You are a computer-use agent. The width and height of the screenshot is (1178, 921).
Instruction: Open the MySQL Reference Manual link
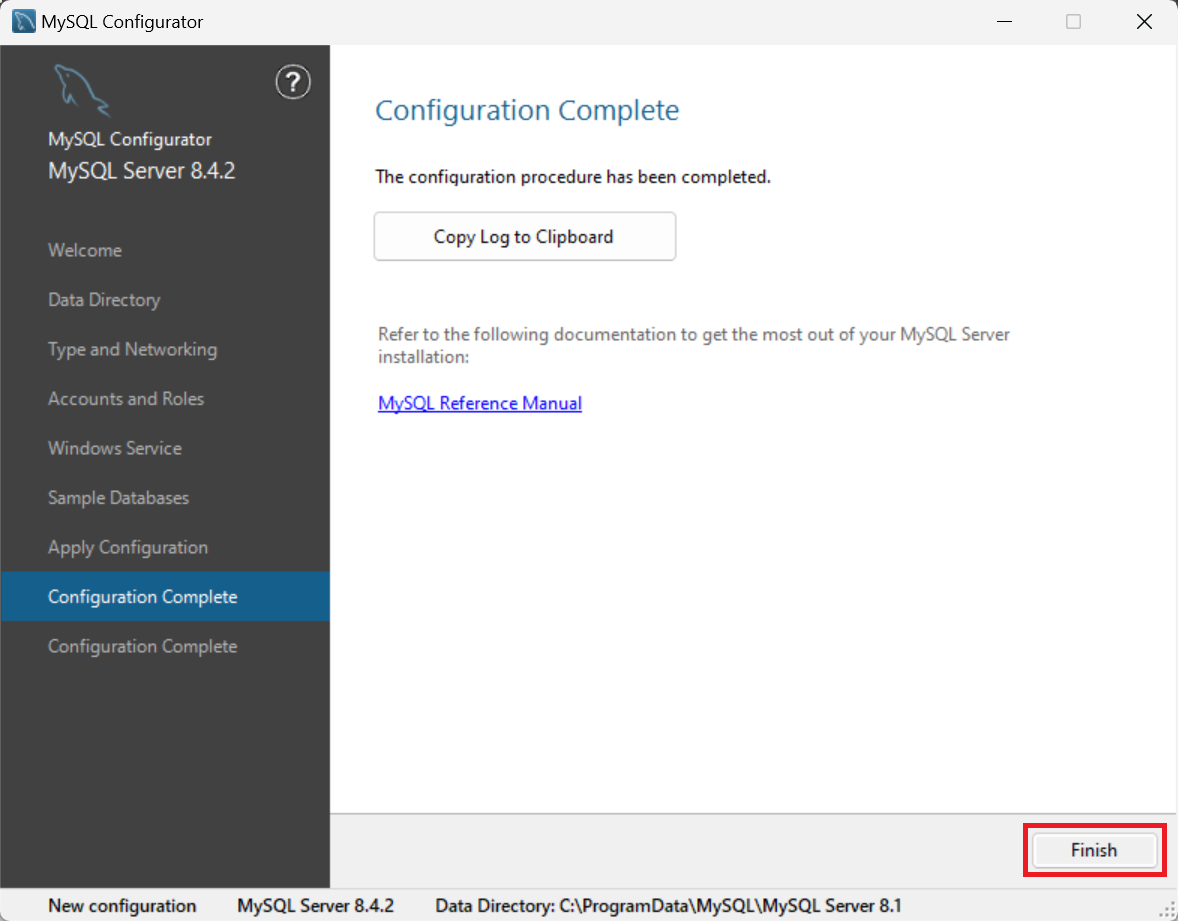click(479, 403)
